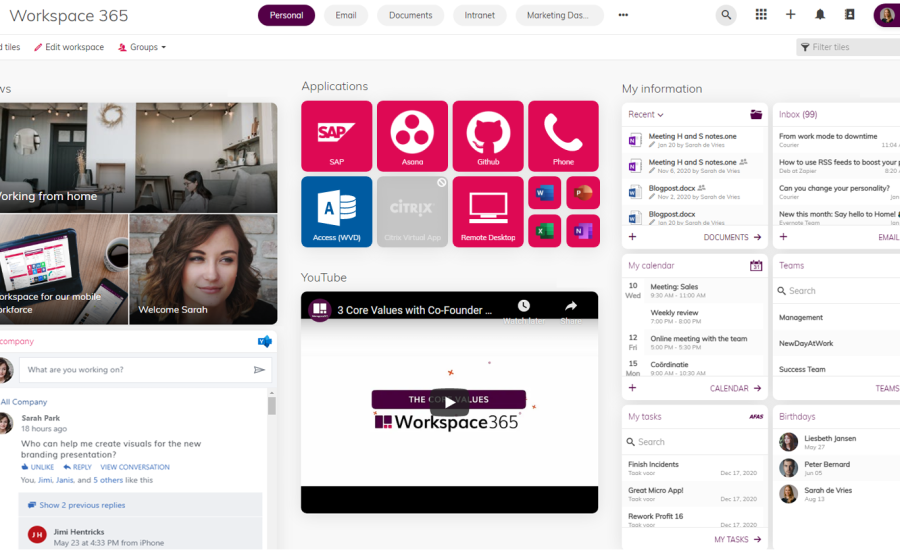
Task: Open calendar icon in My calendar tile
Action: coord(756,265)
